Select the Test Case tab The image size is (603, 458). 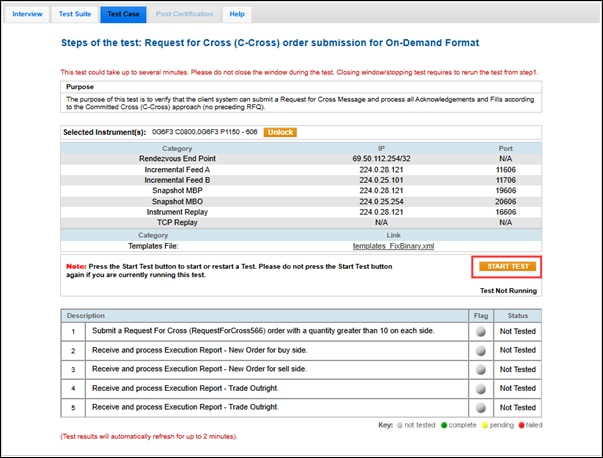(x=122, y=14)
